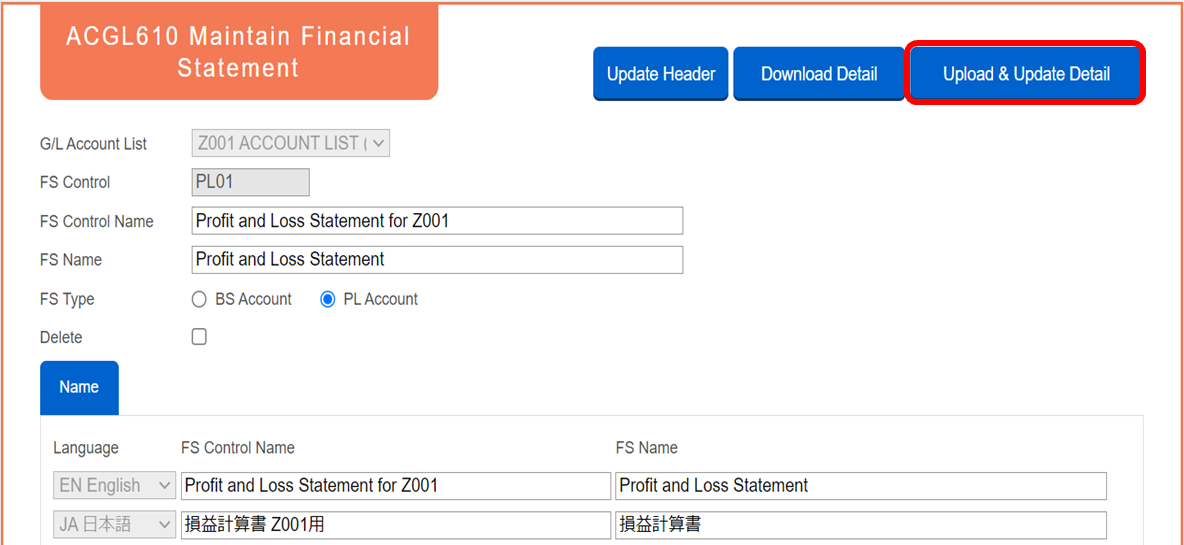The image size is (1184, 545).
Task: Expand the EN English language dropdown
Action: tap(114, 486)
